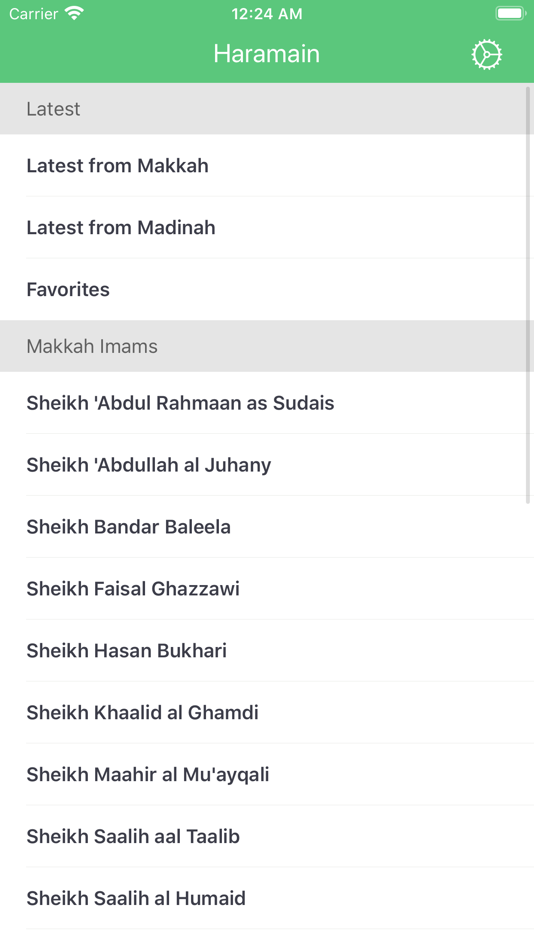Tap the 12:24 AM clock
Image resolution: width=534 pixels, height=950 pixels.
(267, 13)
